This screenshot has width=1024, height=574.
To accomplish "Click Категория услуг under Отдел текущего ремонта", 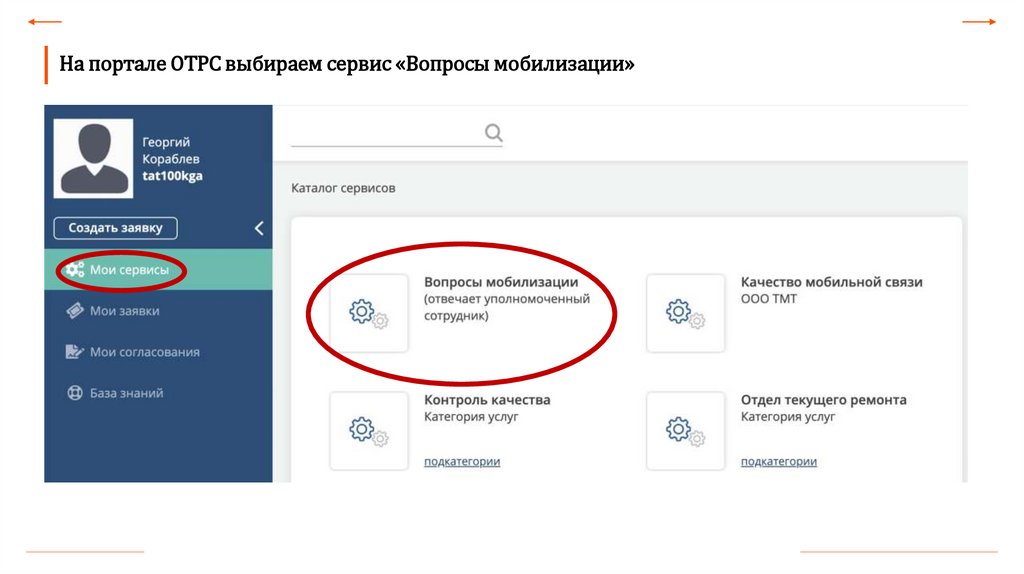I will [788, 417].
